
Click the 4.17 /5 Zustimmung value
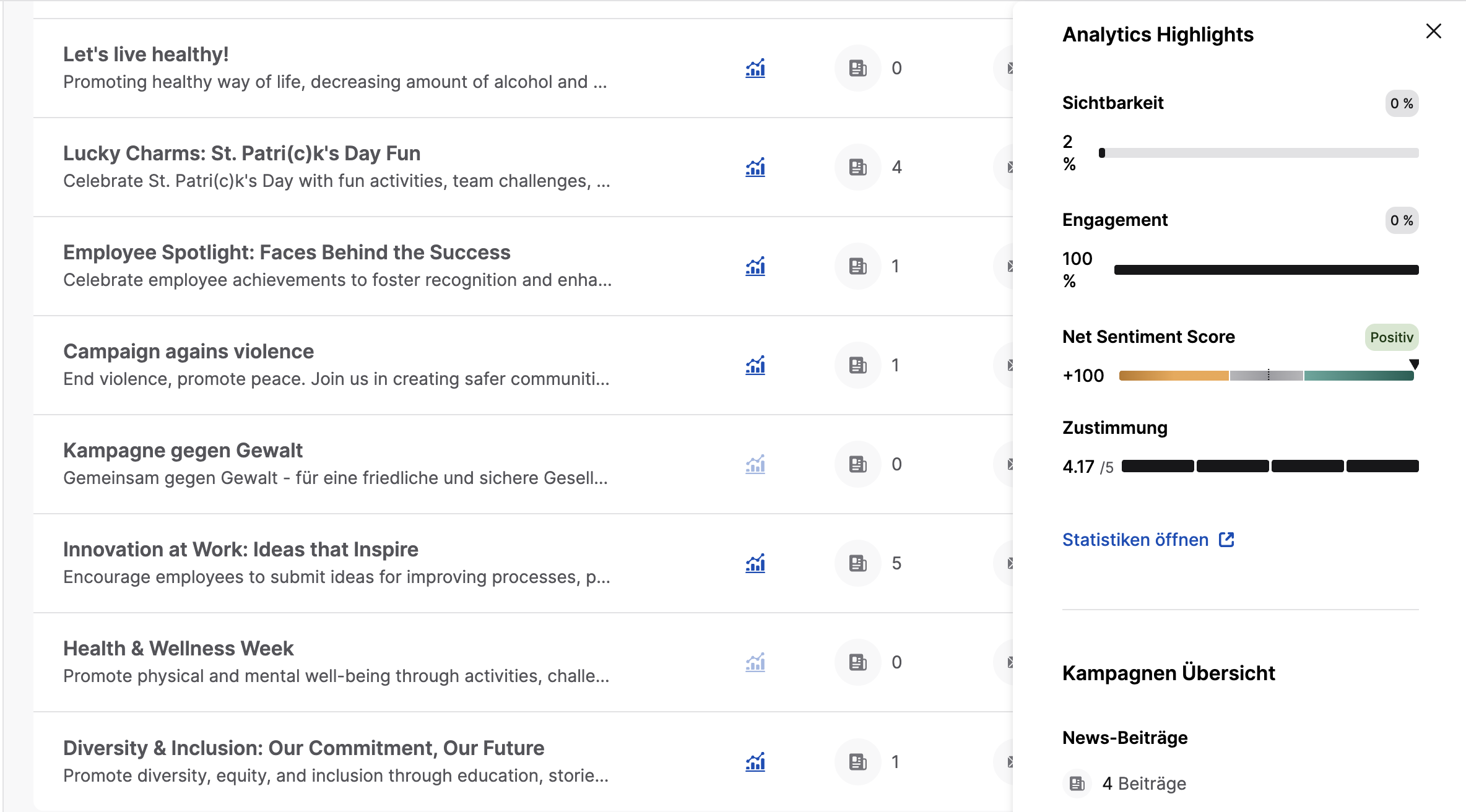tap(1088, 467)
